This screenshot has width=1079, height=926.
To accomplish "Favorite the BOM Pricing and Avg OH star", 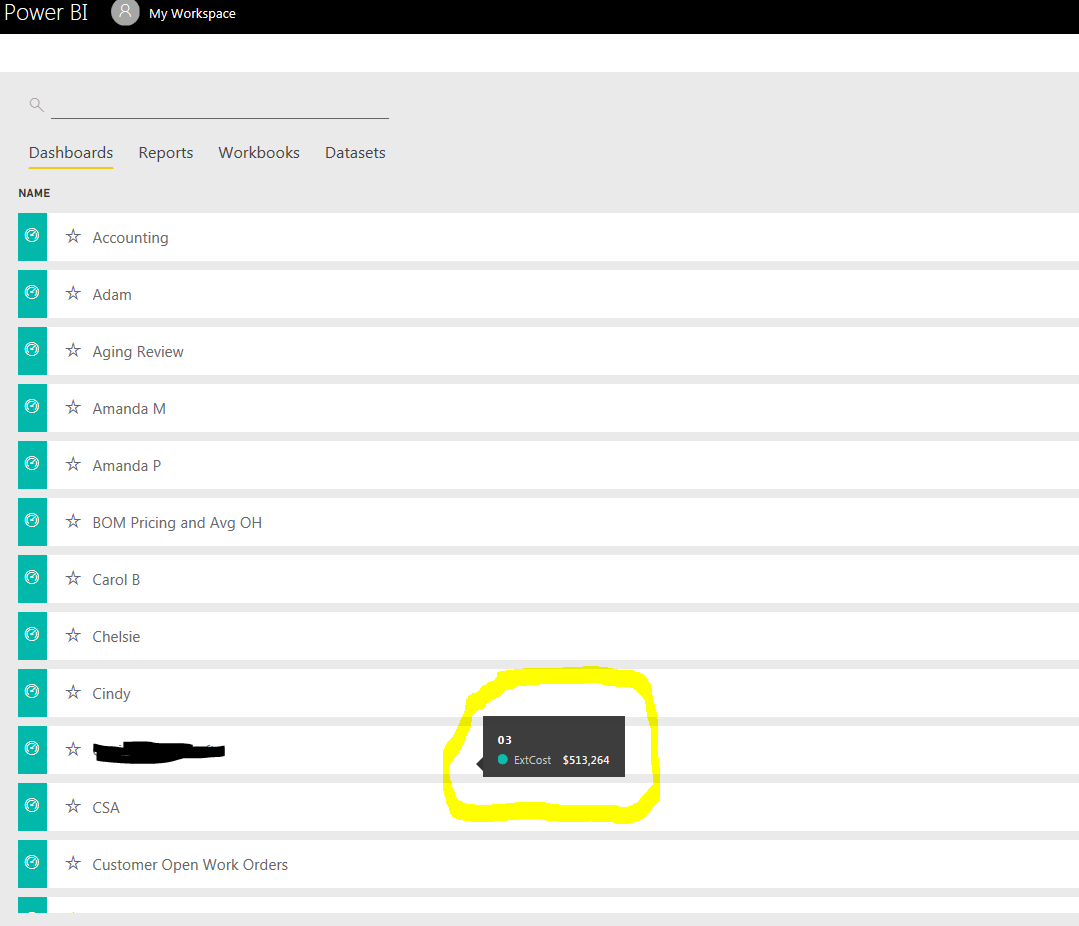I will pyautogui.click(x=73, y=521).
